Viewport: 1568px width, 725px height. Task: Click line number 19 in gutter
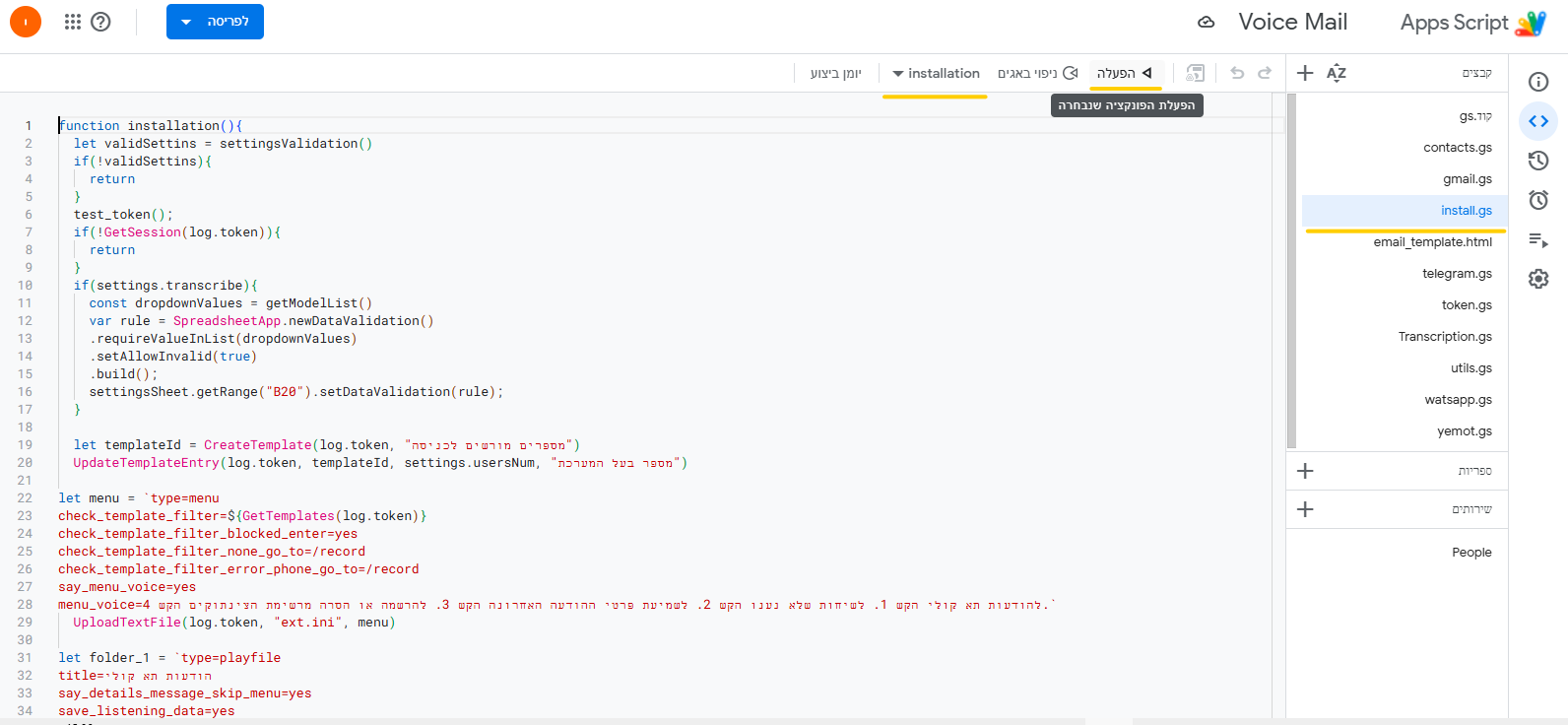[25, 444]
